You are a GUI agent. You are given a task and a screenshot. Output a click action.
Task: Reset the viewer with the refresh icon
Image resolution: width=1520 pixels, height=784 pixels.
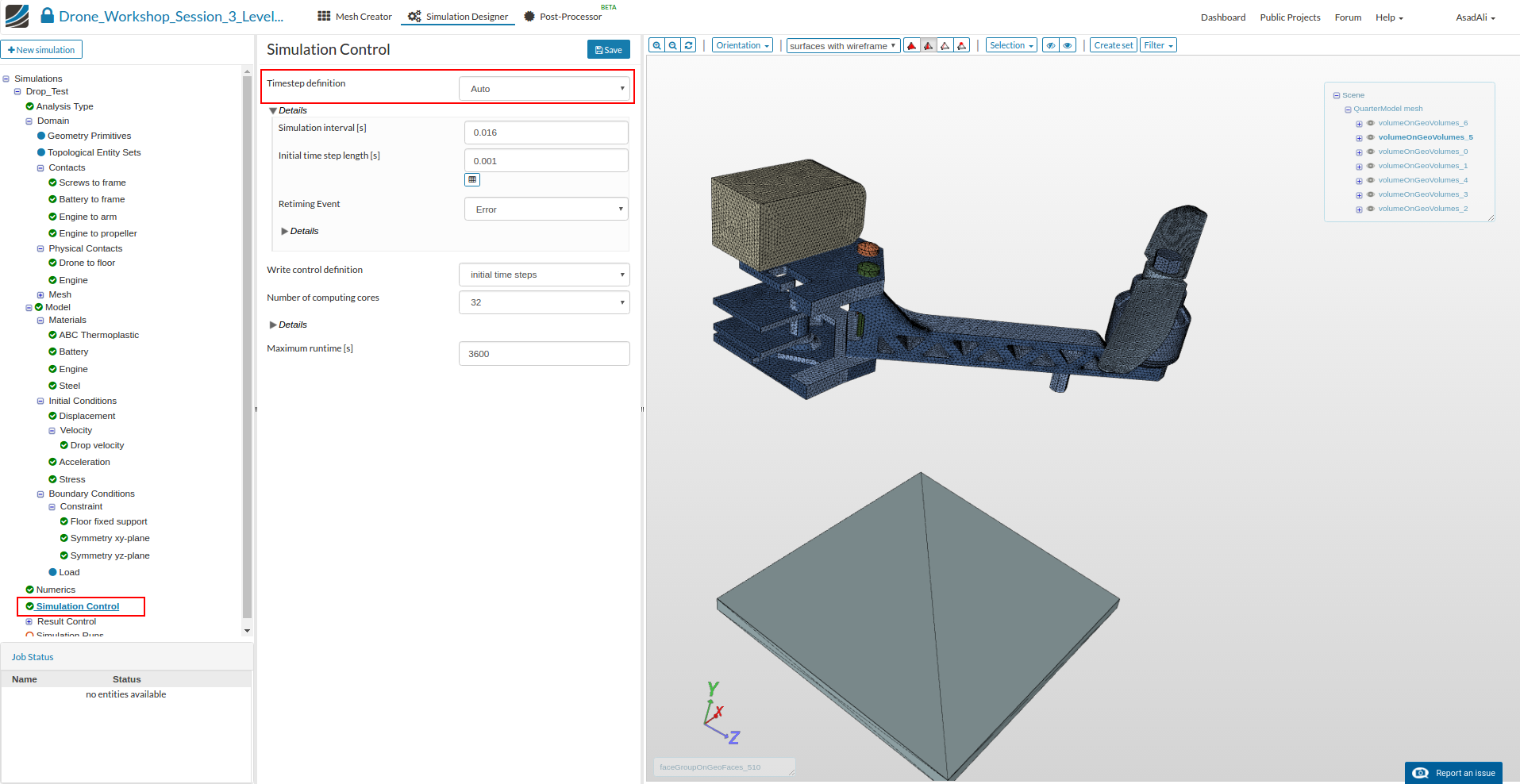(x=689, y=46)
